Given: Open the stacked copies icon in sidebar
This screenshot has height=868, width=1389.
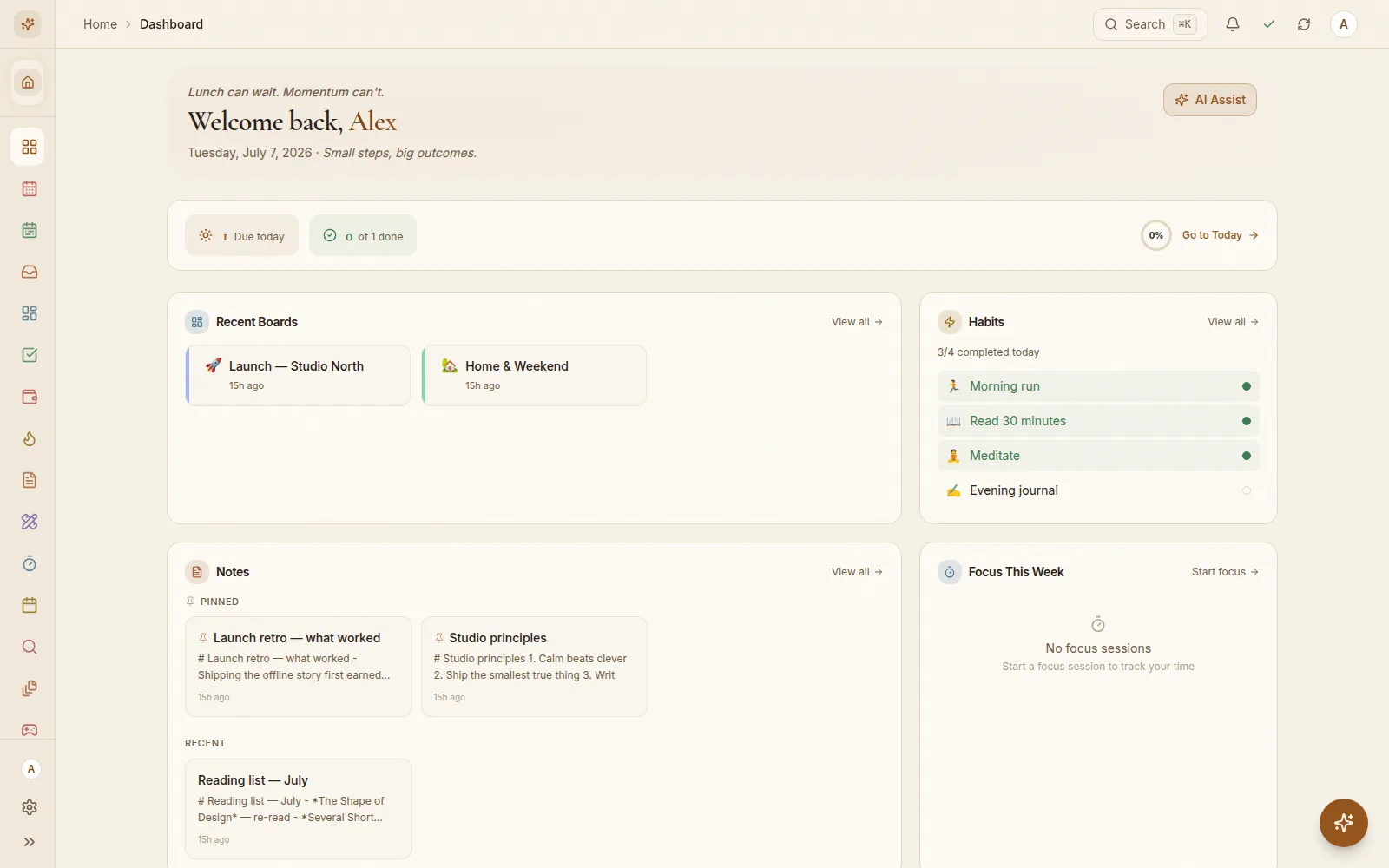Looking at the screenshot, I should pyautogui.click(x=30, y=688).
